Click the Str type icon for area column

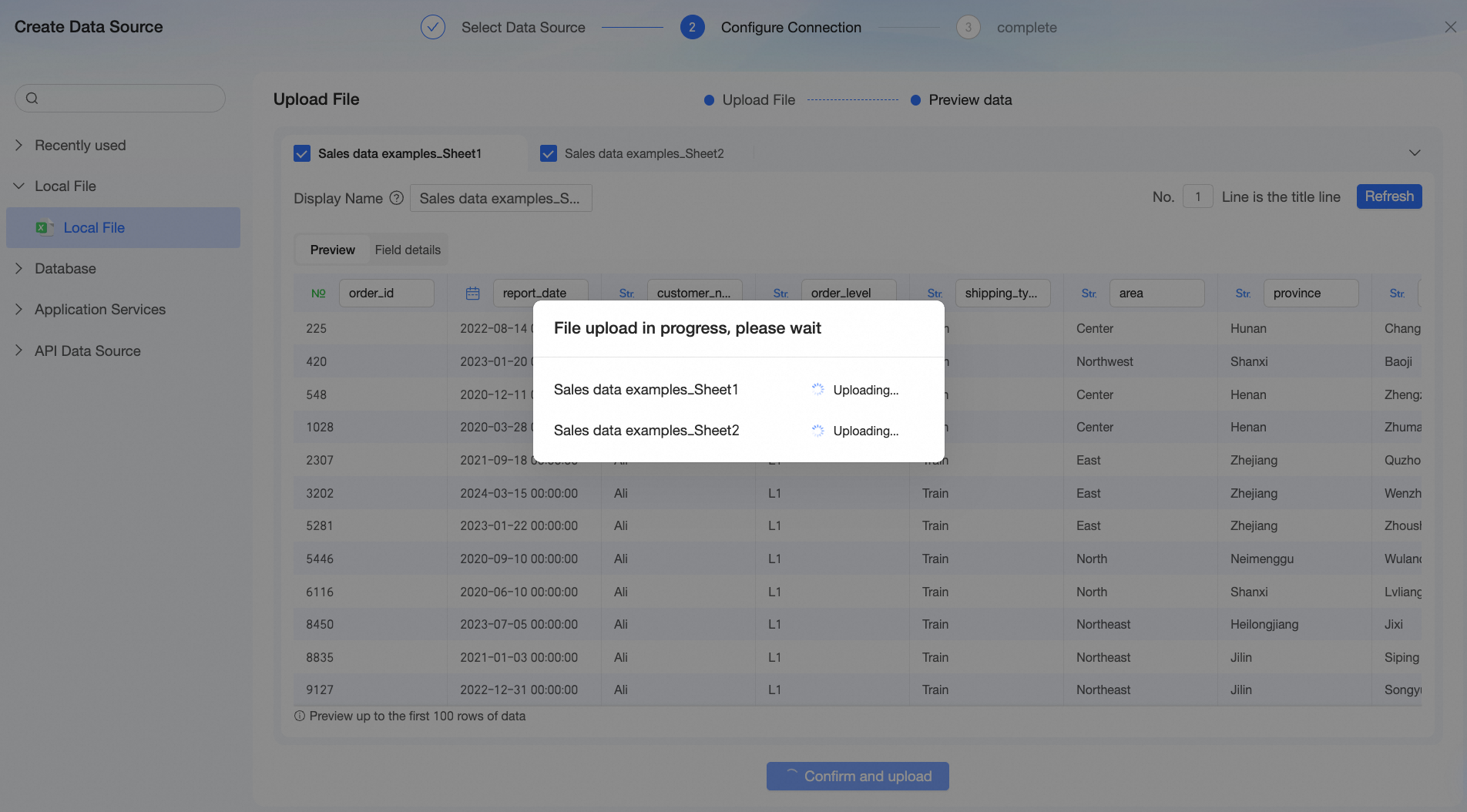tap(1089, 293)
